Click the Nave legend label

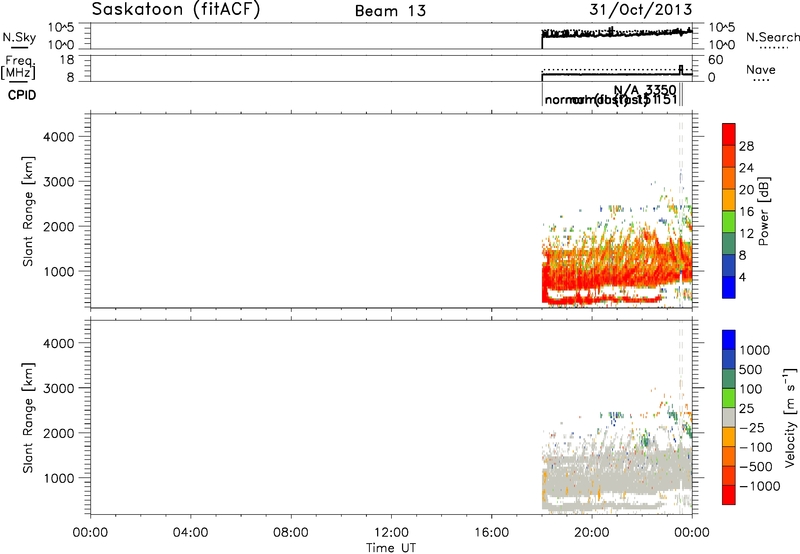coord(761,69)
